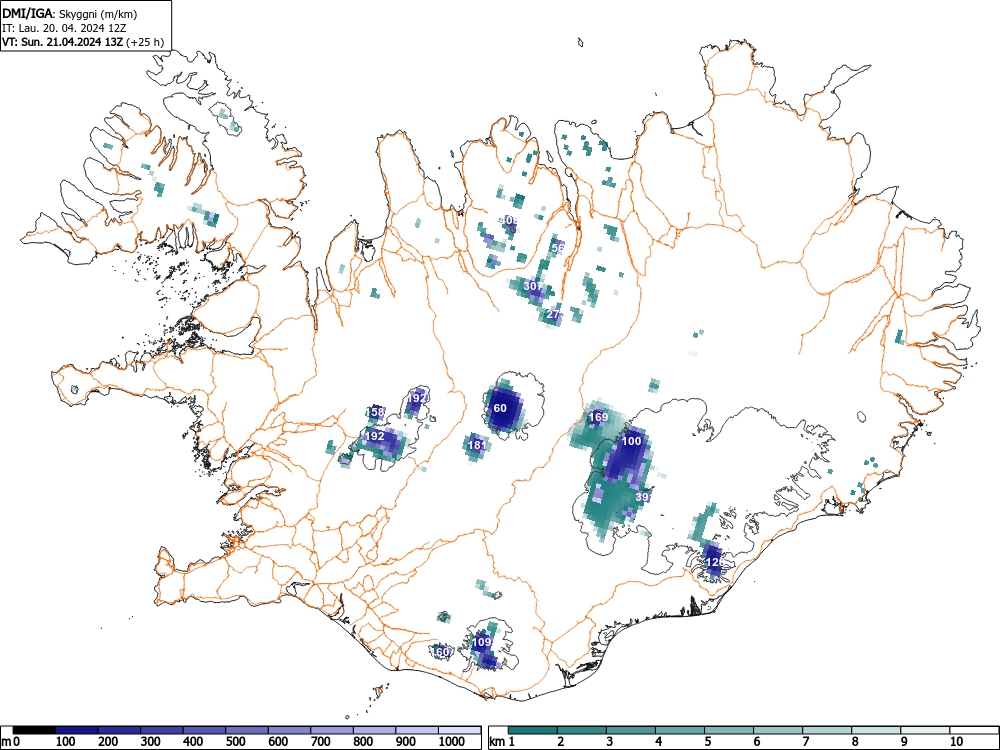Select the 169 value on the map
The width and height of the screenshot is (1000, 750).
tap(598, 418)
